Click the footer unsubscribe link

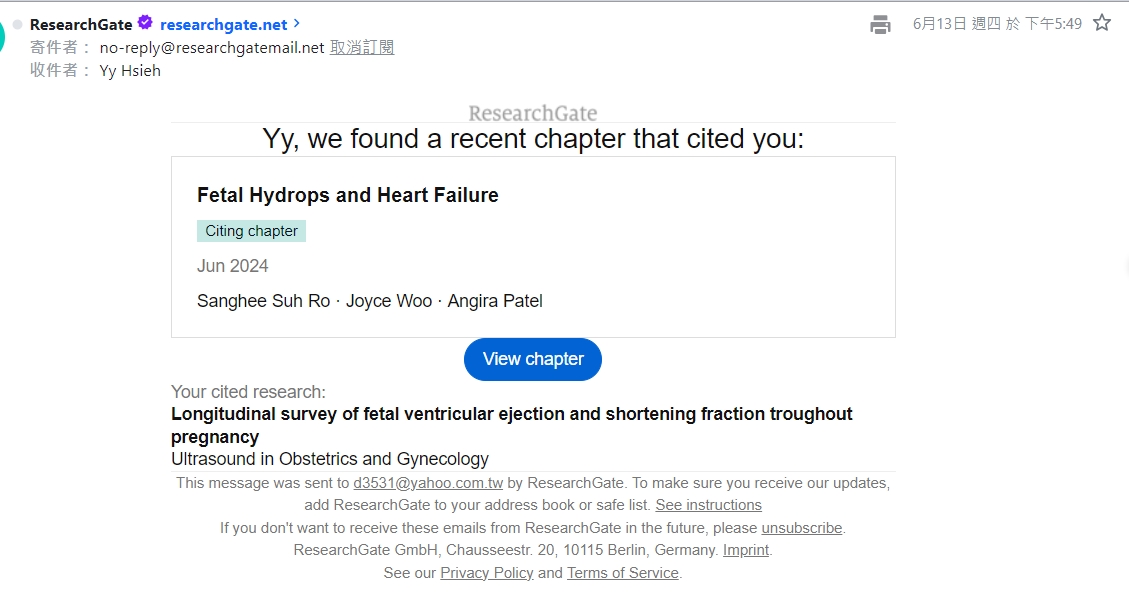pyautogui.click(x=802, y=528)
